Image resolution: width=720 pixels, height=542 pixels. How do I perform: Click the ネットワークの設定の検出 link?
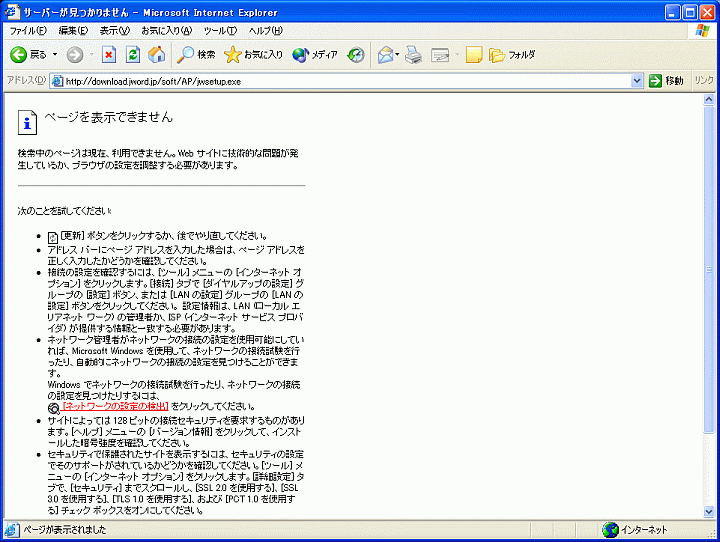click(x=114, y=407)
